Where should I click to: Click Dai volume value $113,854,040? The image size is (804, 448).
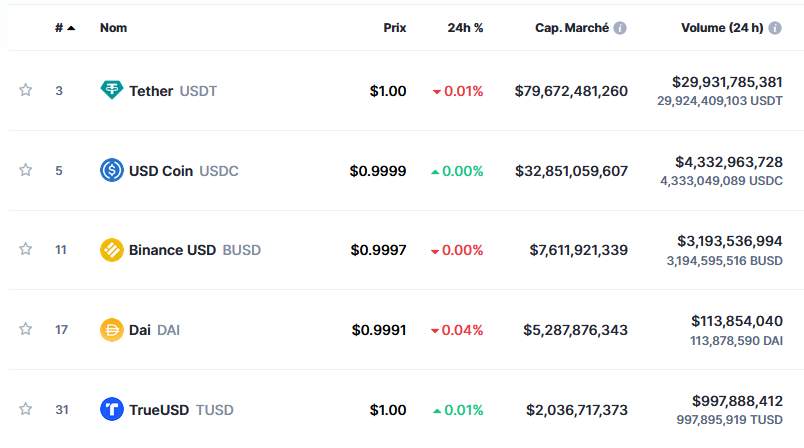click(x=736, y=321)
